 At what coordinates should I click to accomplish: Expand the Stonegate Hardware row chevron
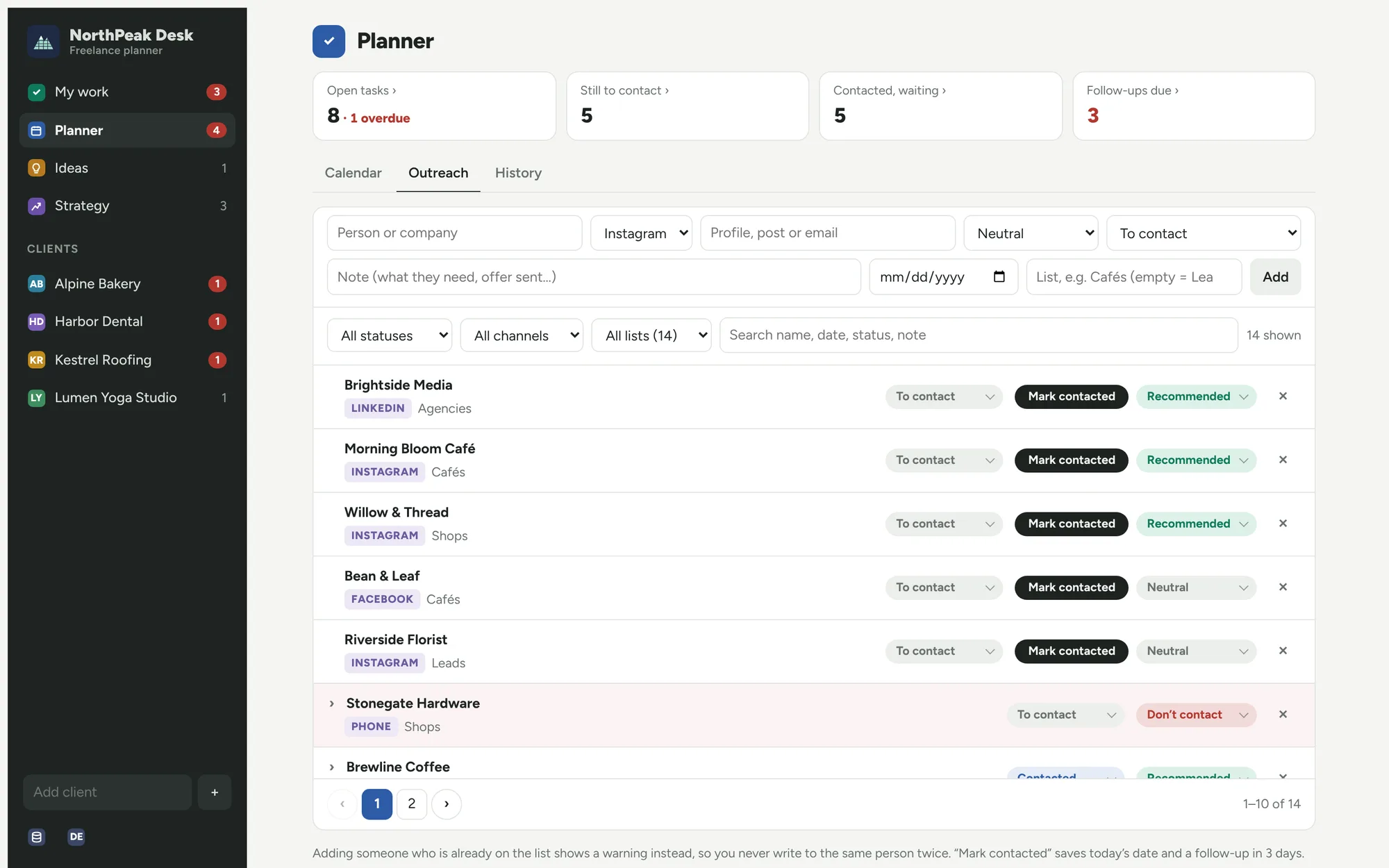click(x=332, y=703)
